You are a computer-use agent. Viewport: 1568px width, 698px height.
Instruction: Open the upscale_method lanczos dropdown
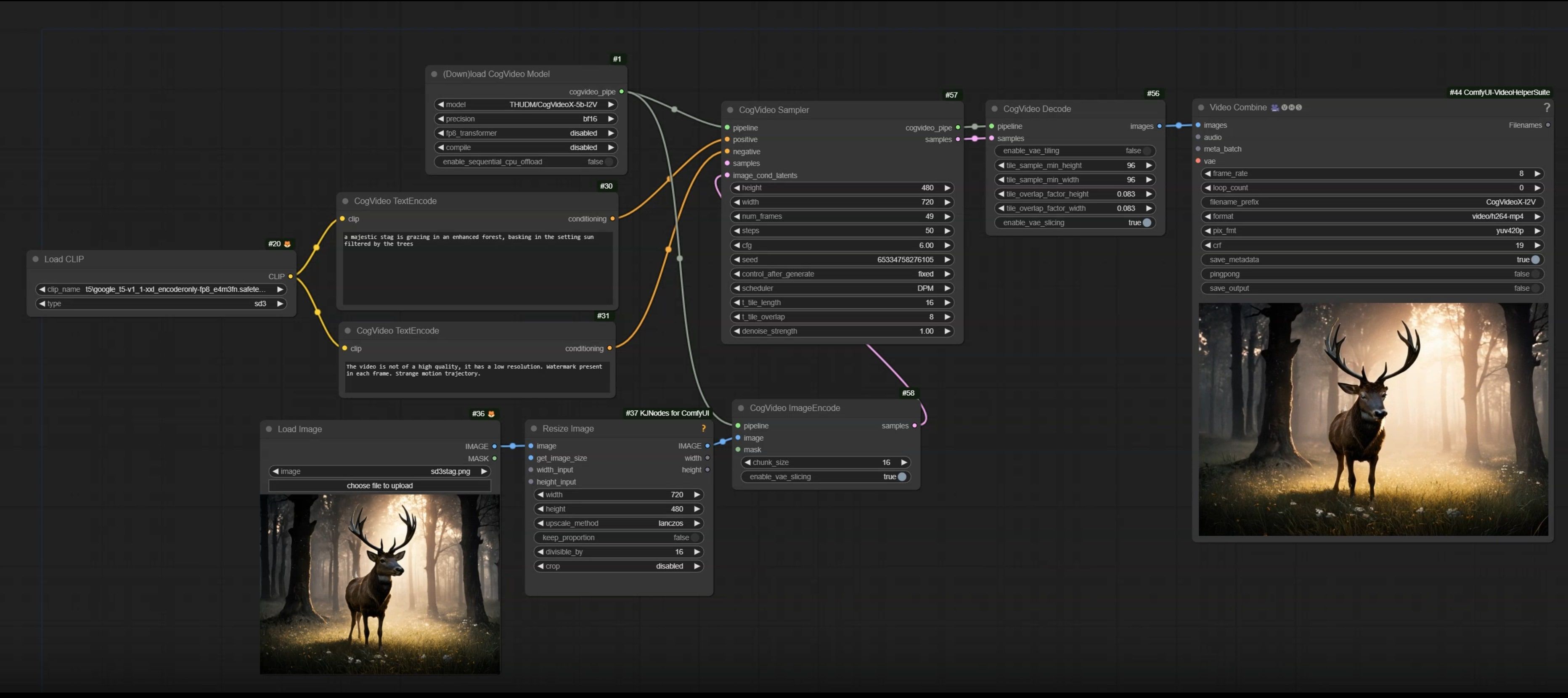pos(618,523)
